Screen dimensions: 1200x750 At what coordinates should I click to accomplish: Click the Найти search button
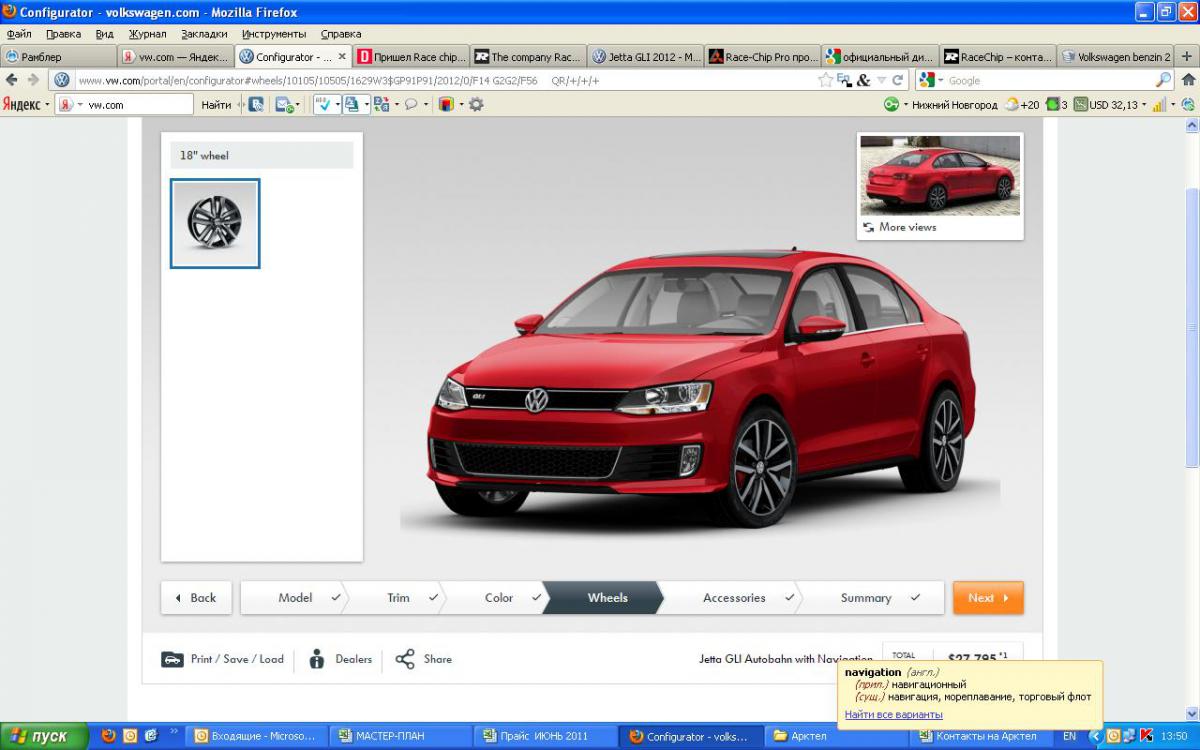click(215, 104)
